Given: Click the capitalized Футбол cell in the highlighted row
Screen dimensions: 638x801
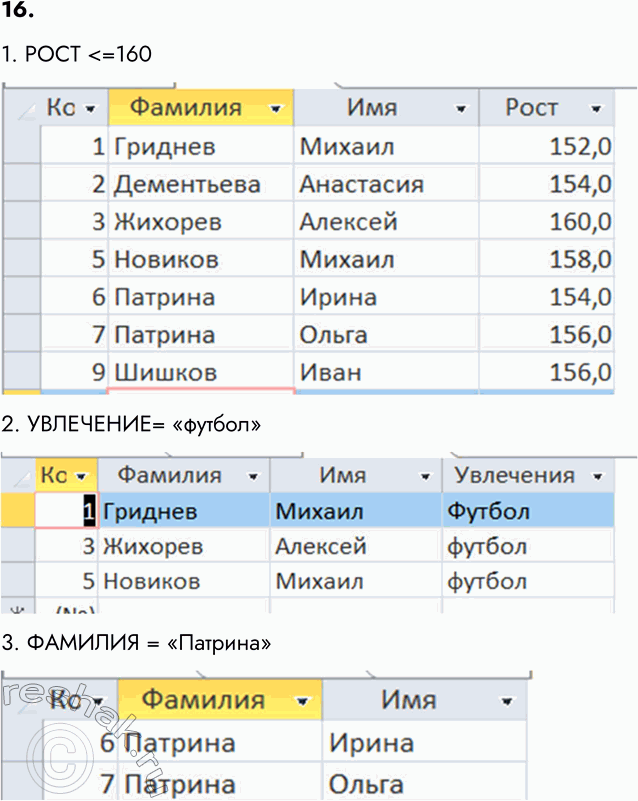Looking at the screenshot, I should [488, 512].
